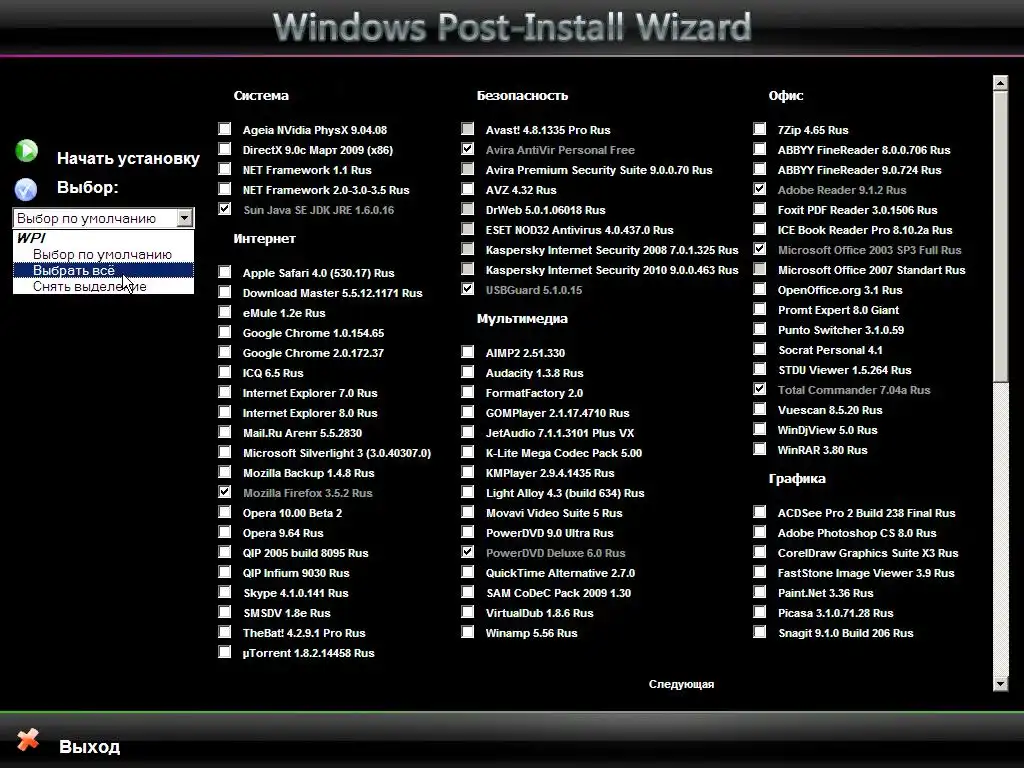Open the Выбор по умолчанию combo box arrow
The height and width of the screenshot is (768, 1024).
(185, 217)
